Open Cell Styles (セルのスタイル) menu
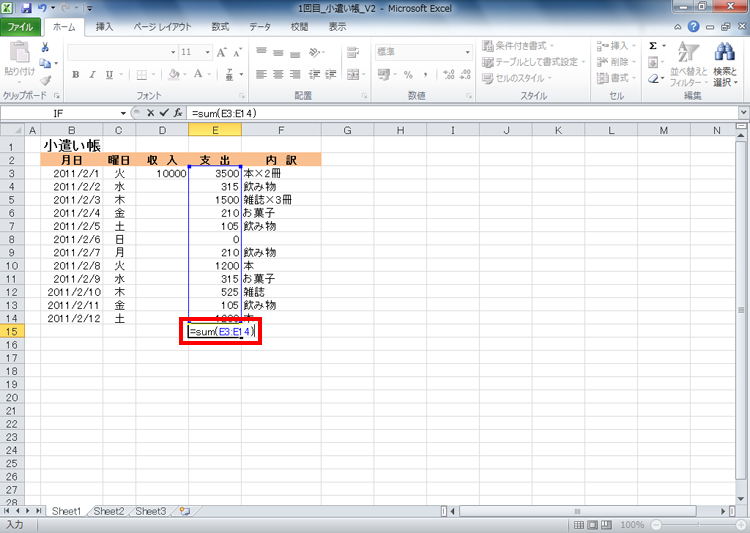The height and width of the screenshot is (533, 750). (517, 78)
